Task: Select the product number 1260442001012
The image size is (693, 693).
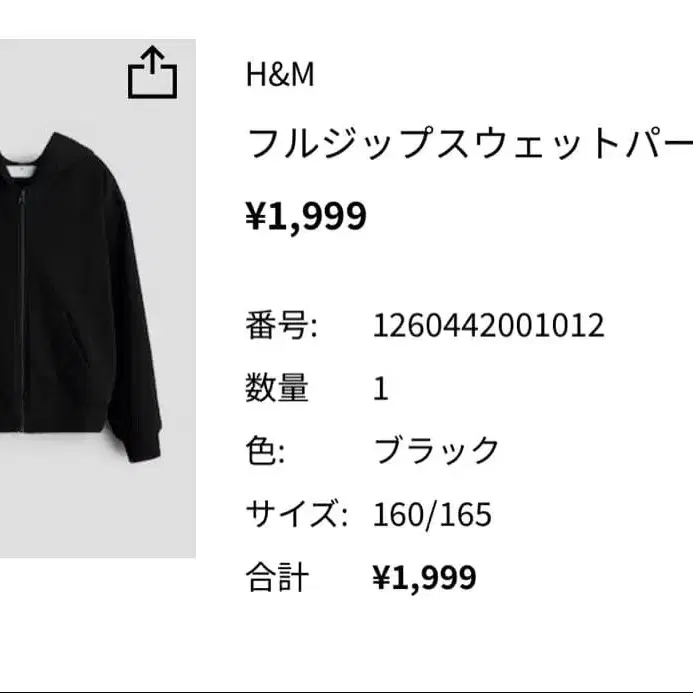Action: 488,326
